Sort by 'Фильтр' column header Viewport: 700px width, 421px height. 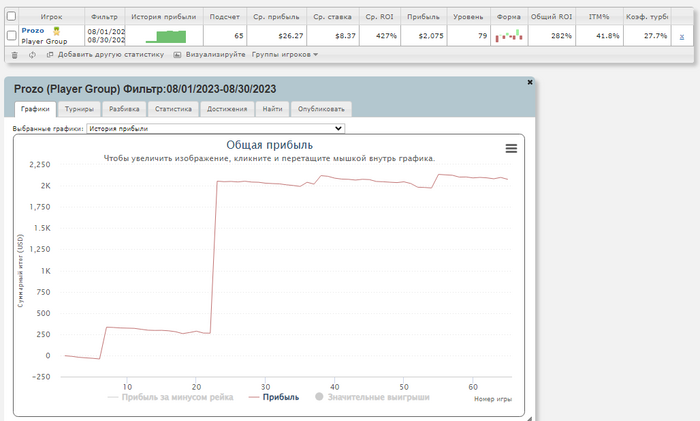pos(104,17)
